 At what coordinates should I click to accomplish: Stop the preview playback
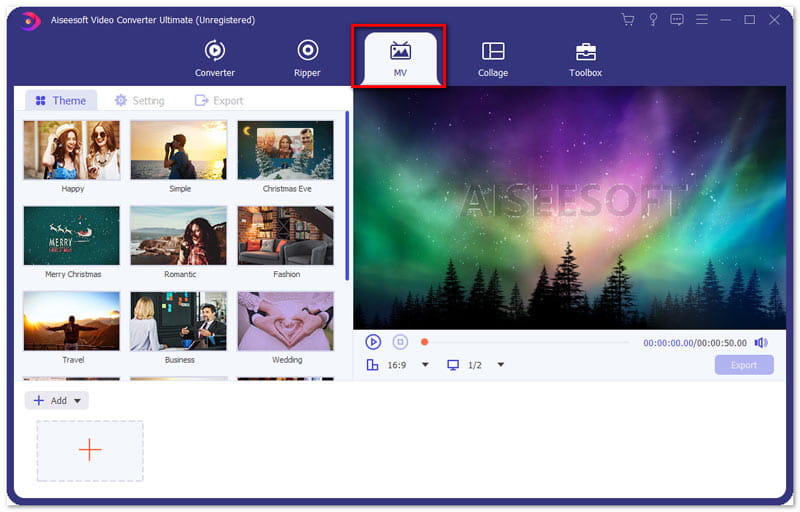(400, 342)
